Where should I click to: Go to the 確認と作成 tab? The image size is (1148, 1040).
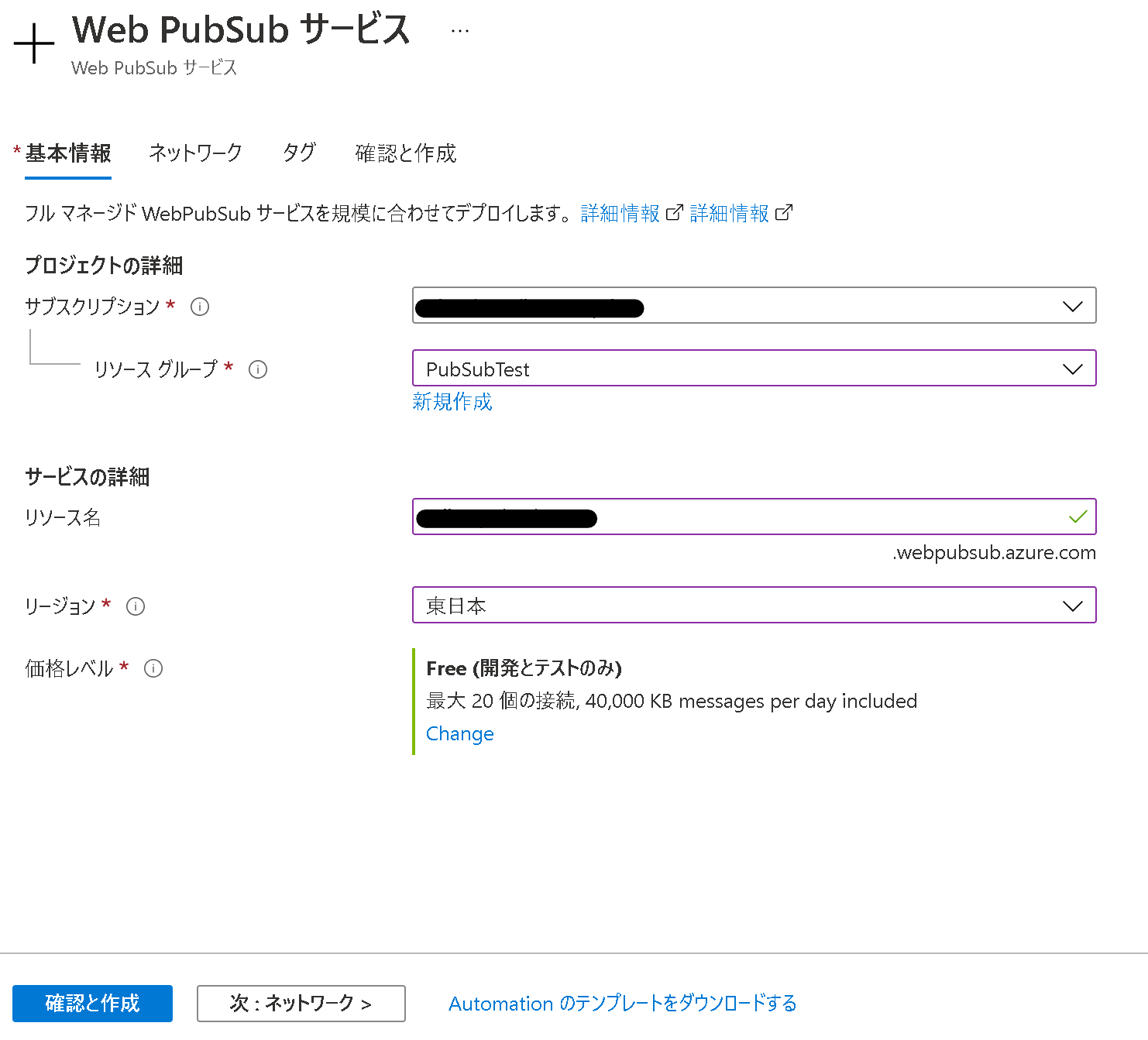click(406, 153)
